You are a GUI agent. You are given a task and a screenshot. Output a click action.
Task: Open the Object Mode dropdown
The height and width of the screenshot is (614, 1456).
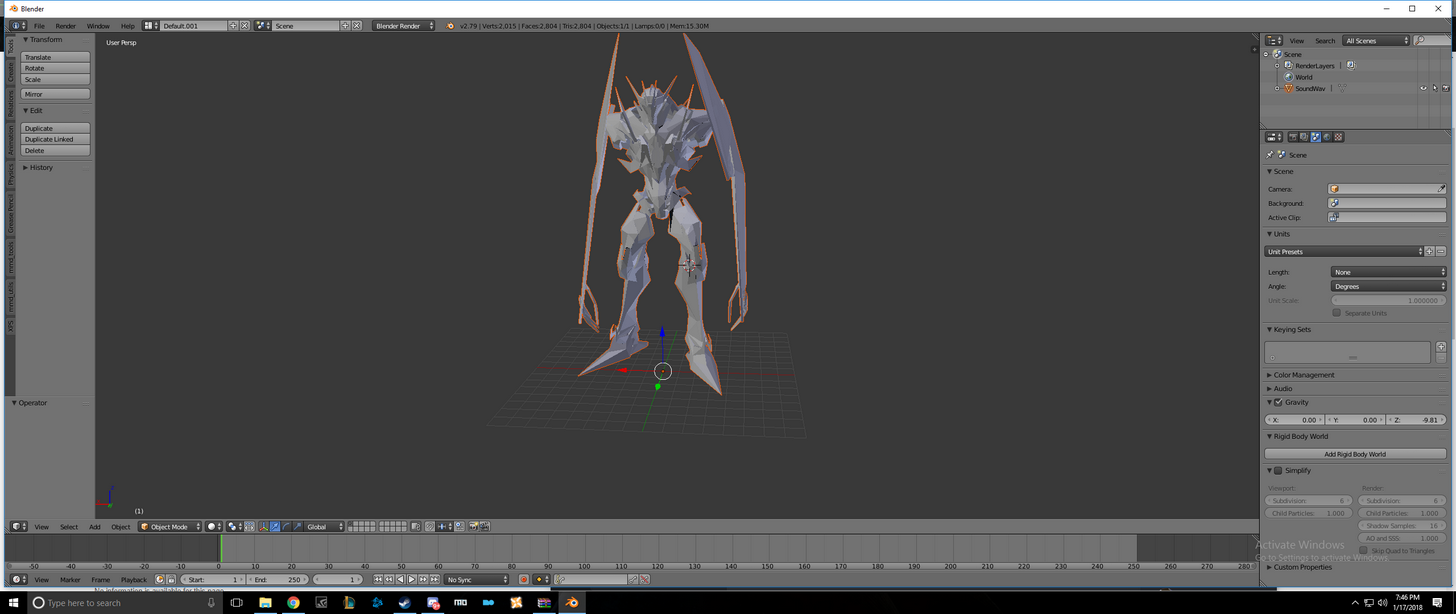coord(170,526)
